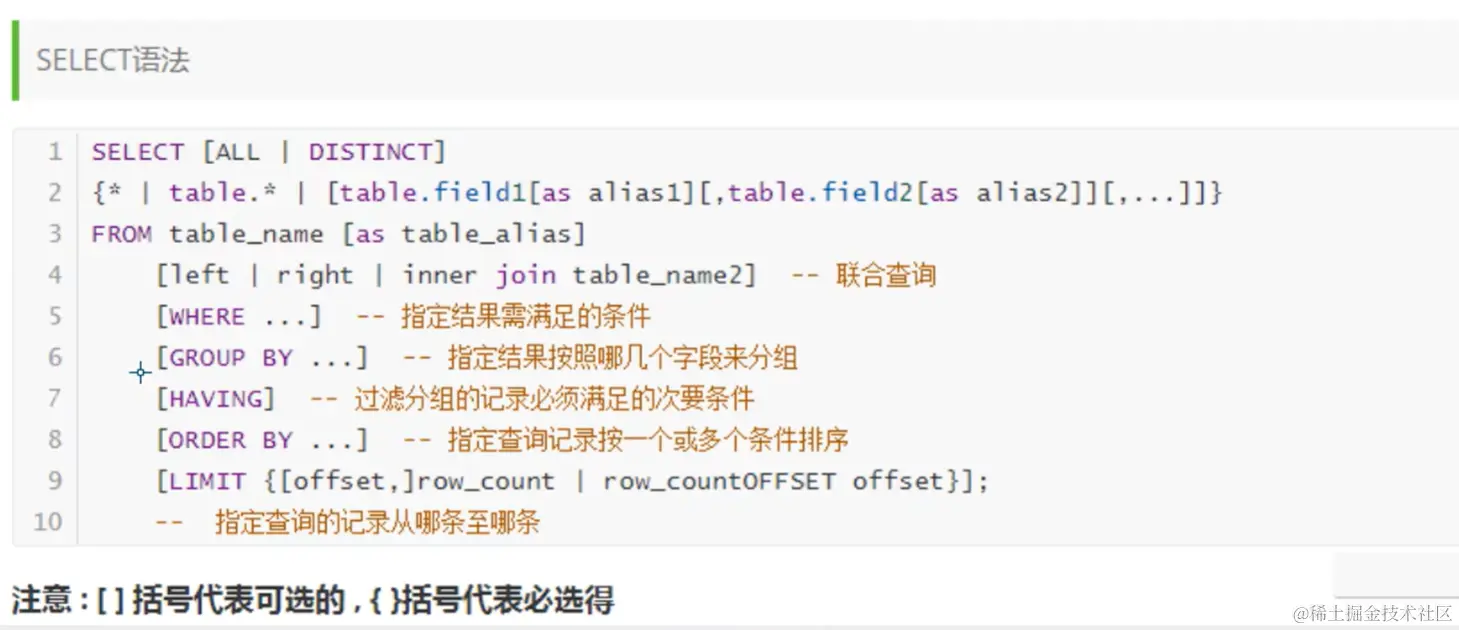
Task: Click the green bar beside the heading
Action: click(x=16, y=61)
